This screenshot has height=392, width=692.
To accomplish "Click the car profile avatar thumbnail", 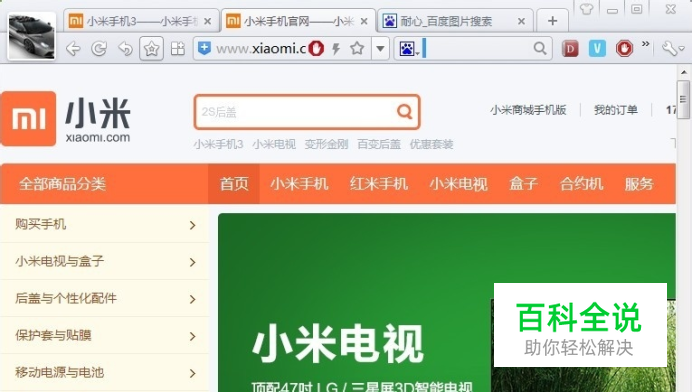I will [x=31, y=37].
